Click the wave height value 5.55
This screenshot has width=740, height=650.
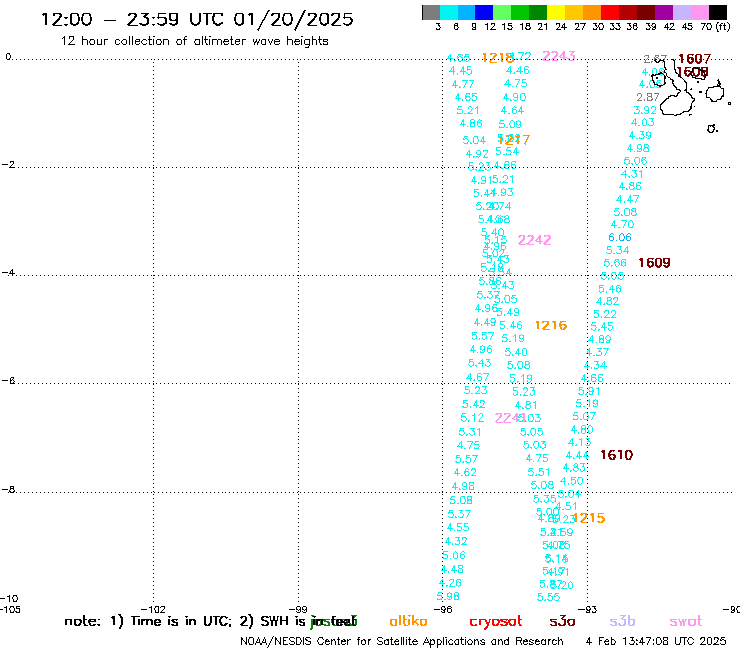tap(548, 597)
